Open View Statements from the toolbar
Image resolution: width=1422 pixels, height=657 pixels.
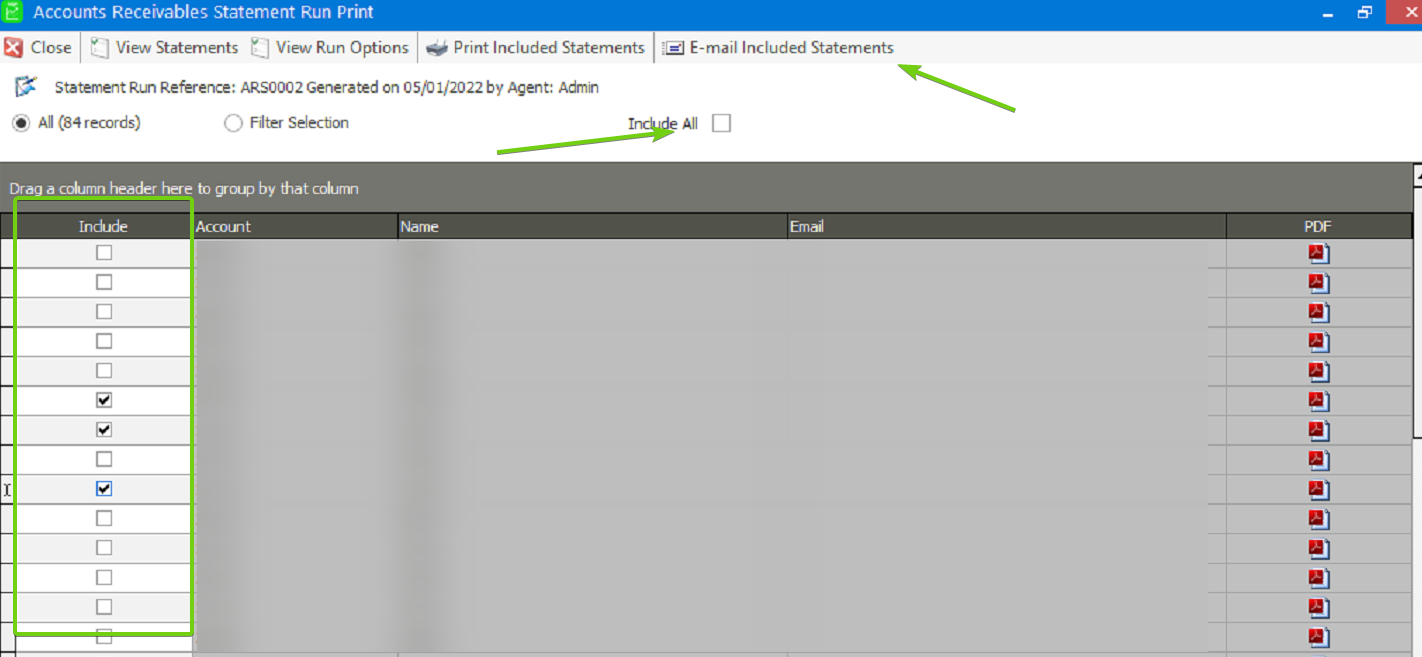pos(165,48)
